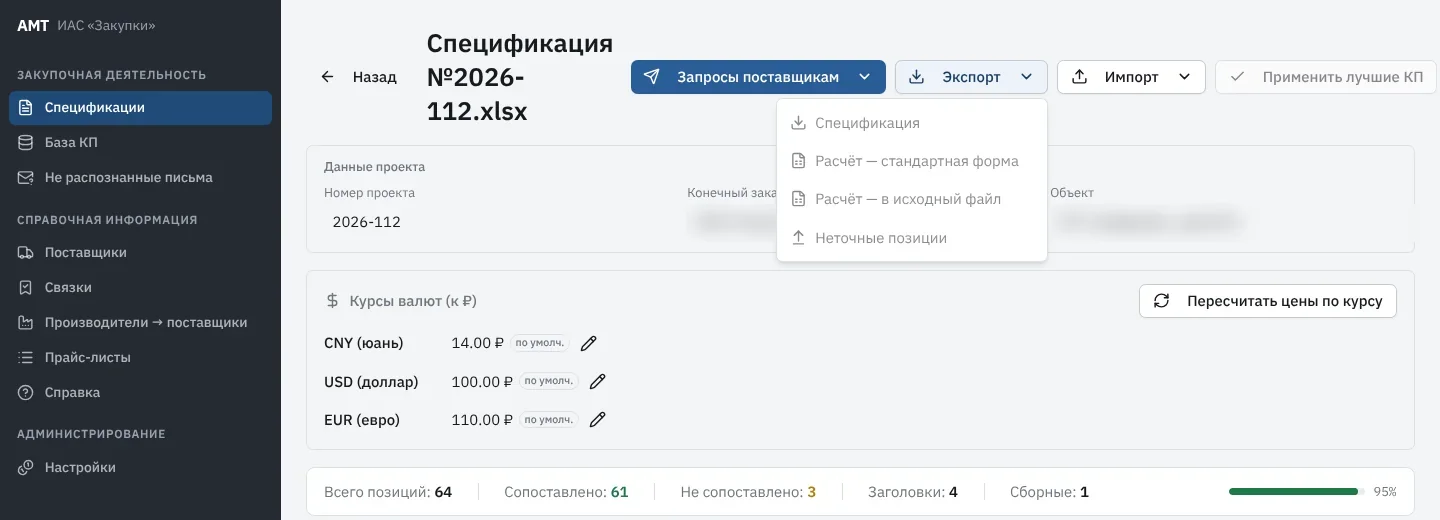The width and height of the screenshot is (1440, 520).
Task: Choose Спецификация in export menu
Action: (x=912, y=123)
